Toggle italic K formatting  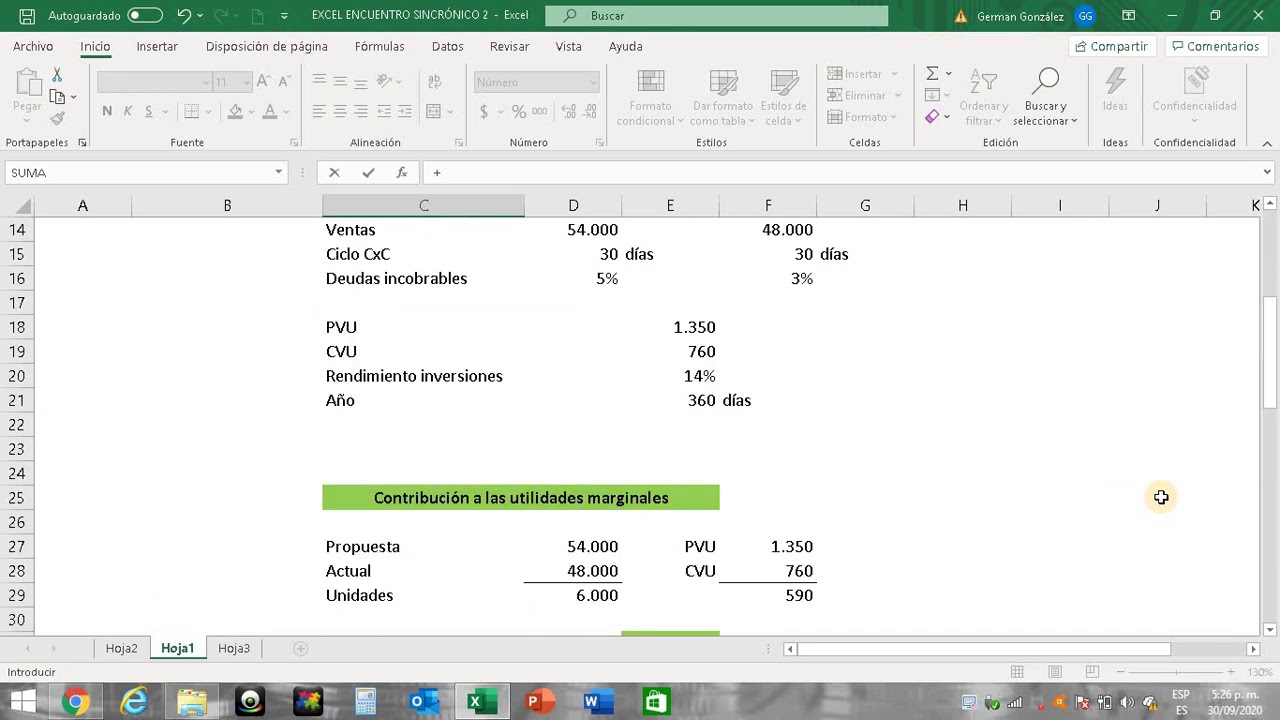click(128, 111)
